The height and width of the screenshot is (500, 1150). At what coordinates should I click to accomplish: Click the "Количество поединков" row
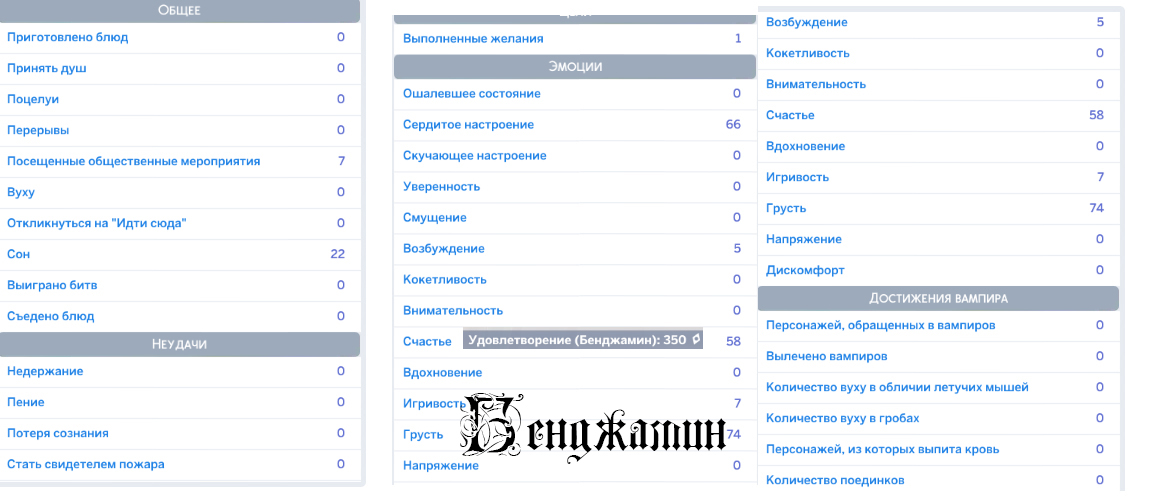(x=938, y=480)
